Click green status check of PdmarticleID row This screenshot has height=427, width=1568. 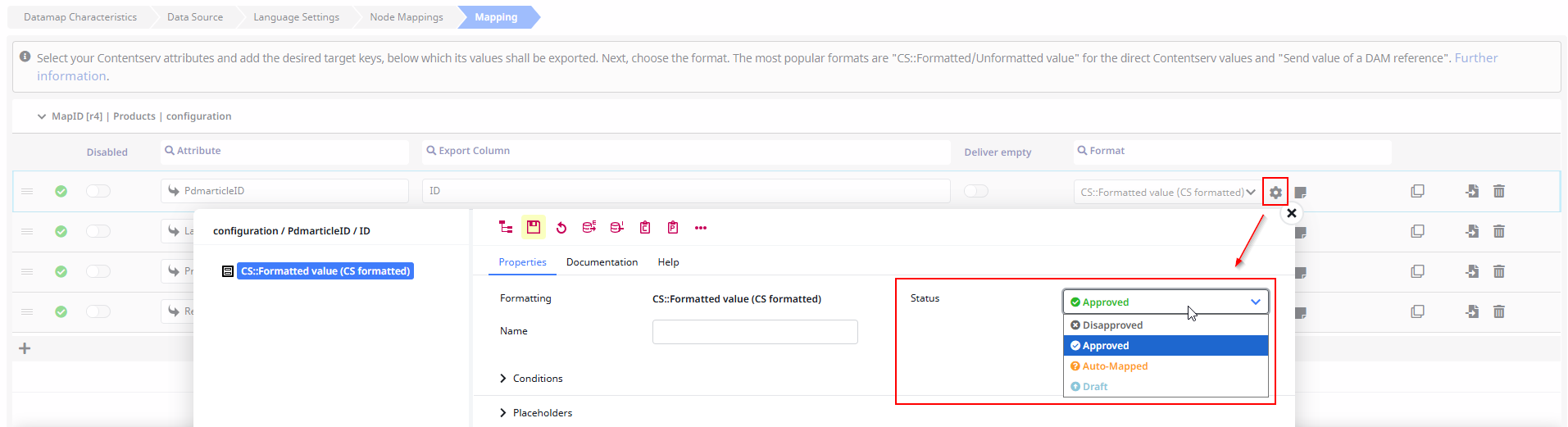coord(61,191)
